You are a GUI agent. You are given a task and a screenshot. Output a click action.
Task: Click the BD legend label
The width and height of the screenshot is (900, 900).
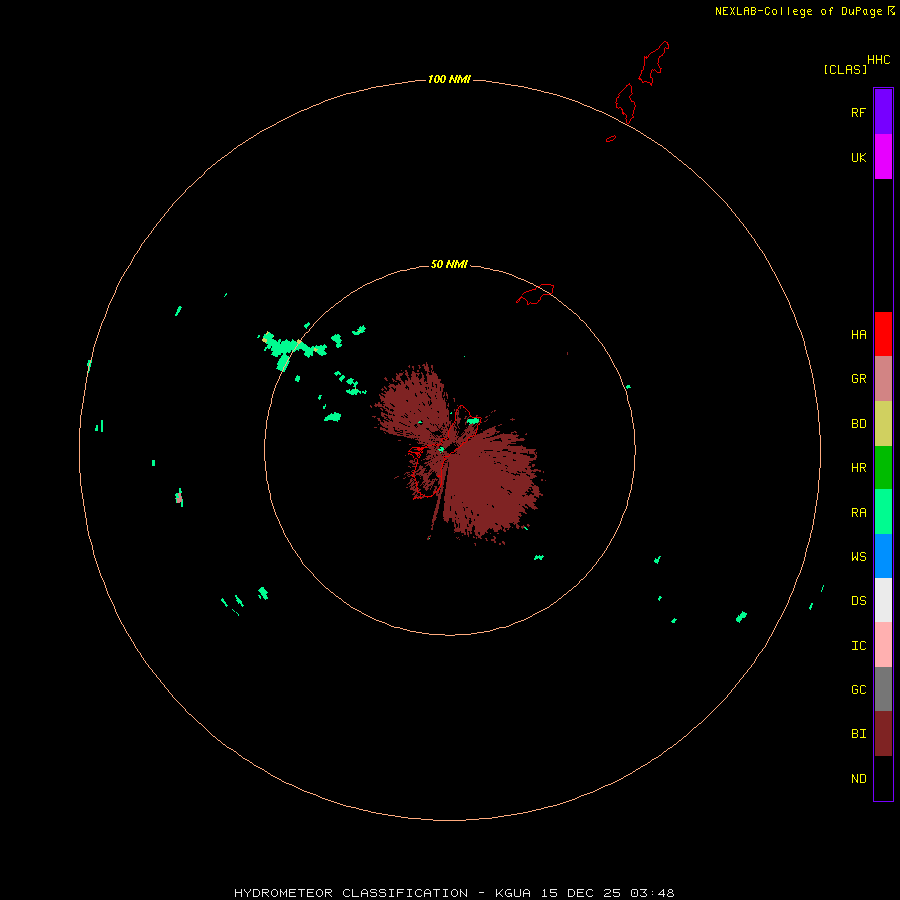(858, 424)
